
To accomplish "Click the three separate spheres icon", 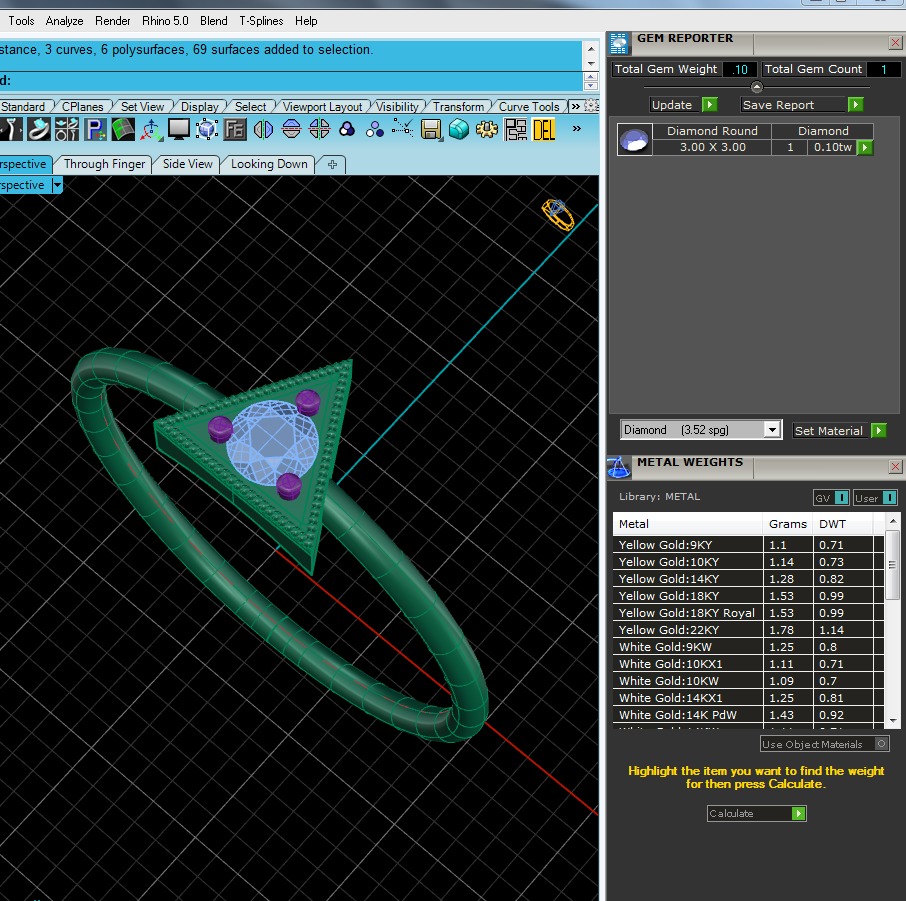I will click(374, 129).
